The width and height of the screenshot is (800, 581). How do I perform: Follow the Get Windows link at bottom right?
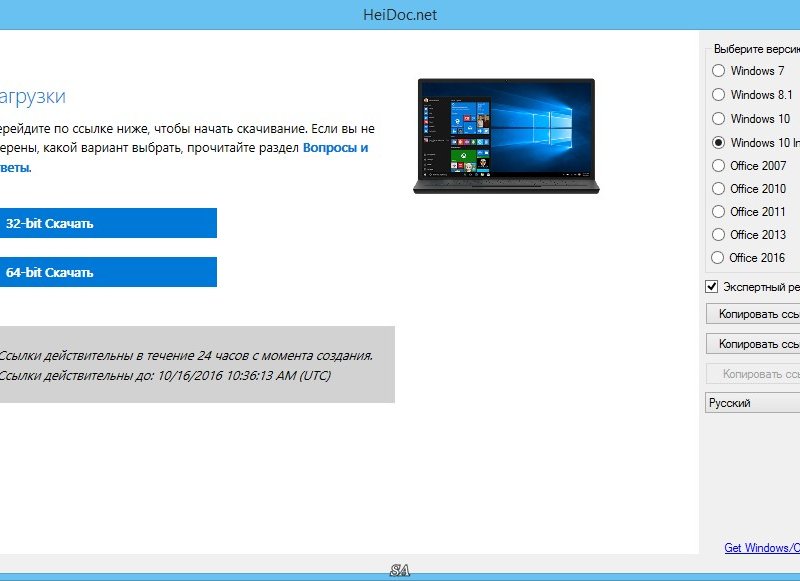(762, 548)
